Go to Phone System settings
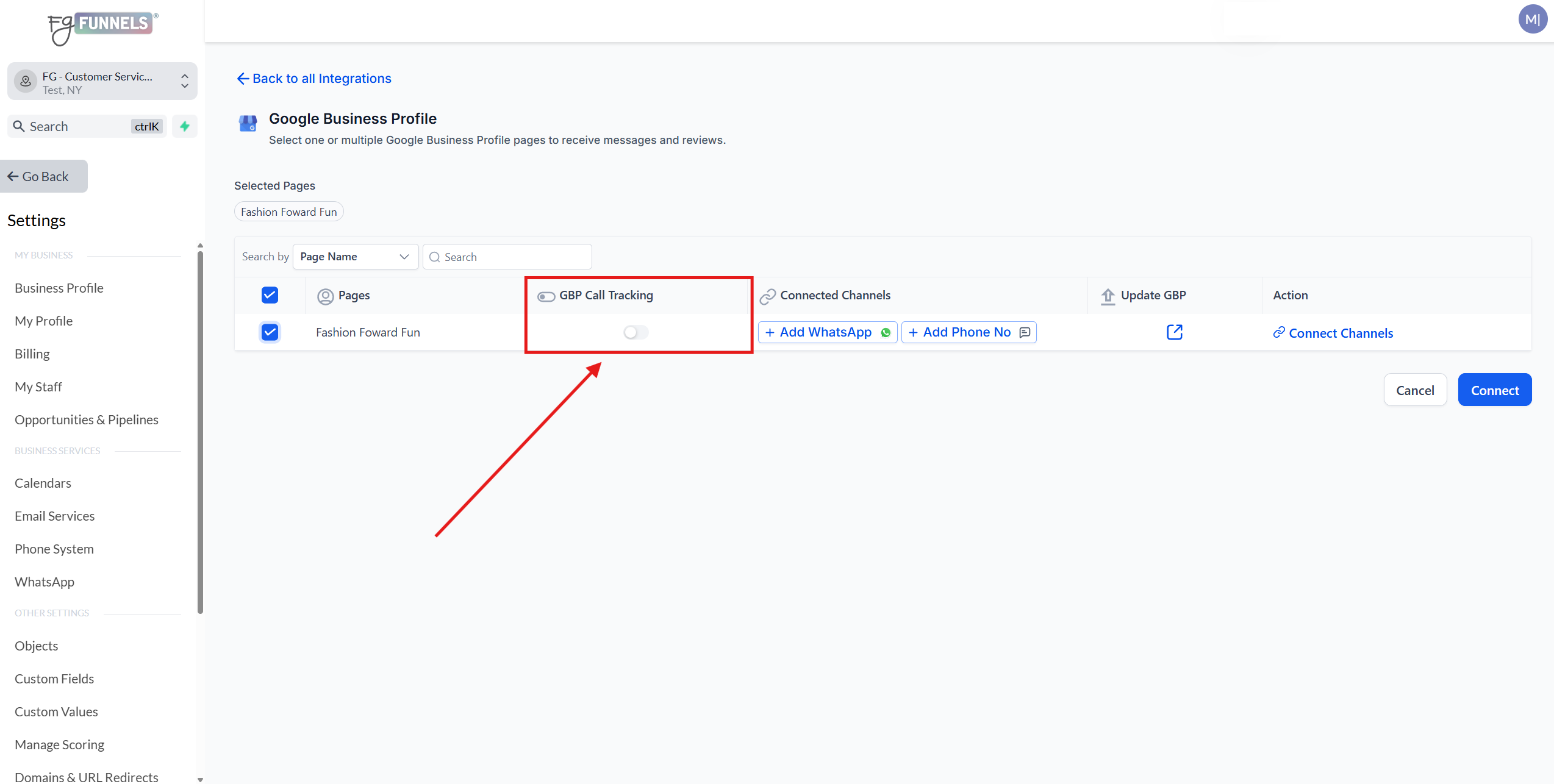1554x784 pixels. pos(54,549)
